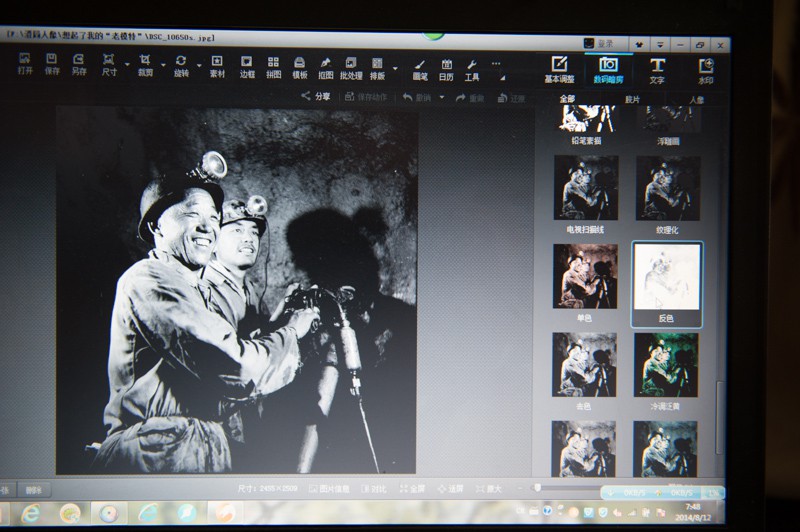This screenshot has width=800, height=532.
Task: Select the 人像 filter category
Action: click(696, 100)
